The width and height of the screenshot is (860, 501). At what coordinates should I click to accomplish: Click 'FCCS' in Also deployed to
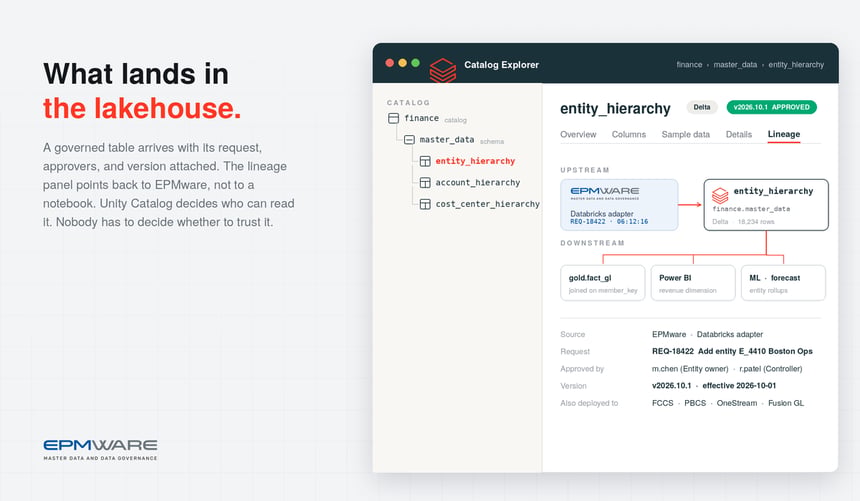point(663,403)
